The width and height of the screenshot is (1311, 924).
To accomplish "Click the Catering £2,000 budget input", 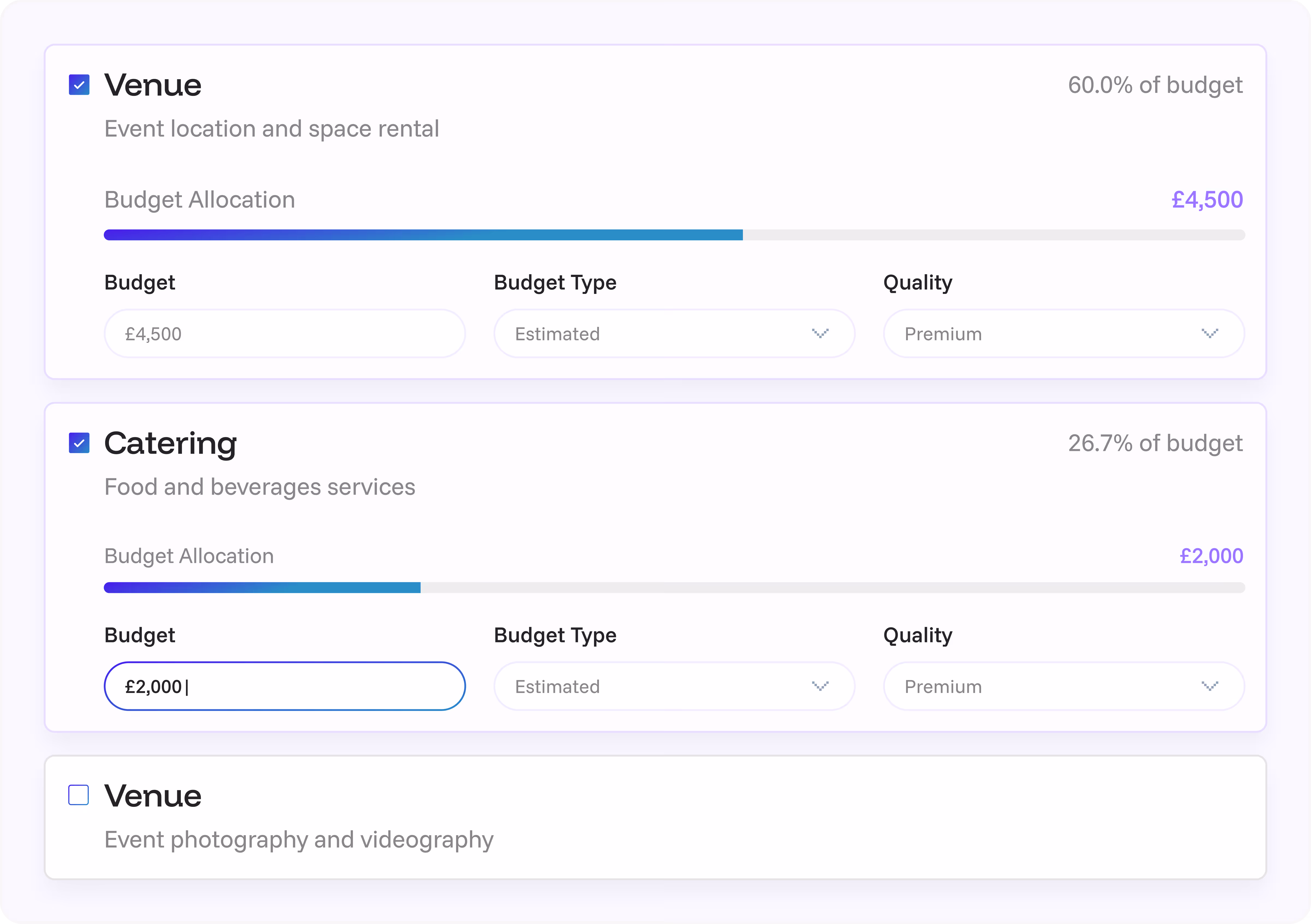I will coord(284,686).
